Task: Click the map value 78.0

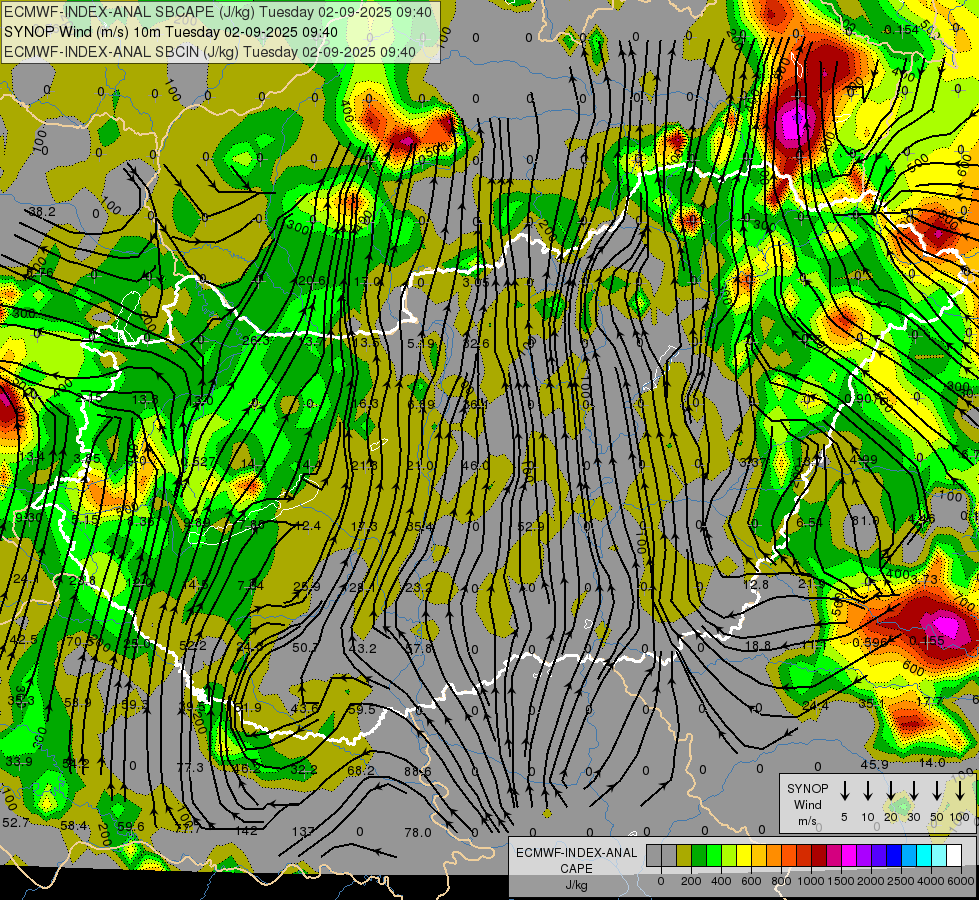Action: tap(418, 833)
